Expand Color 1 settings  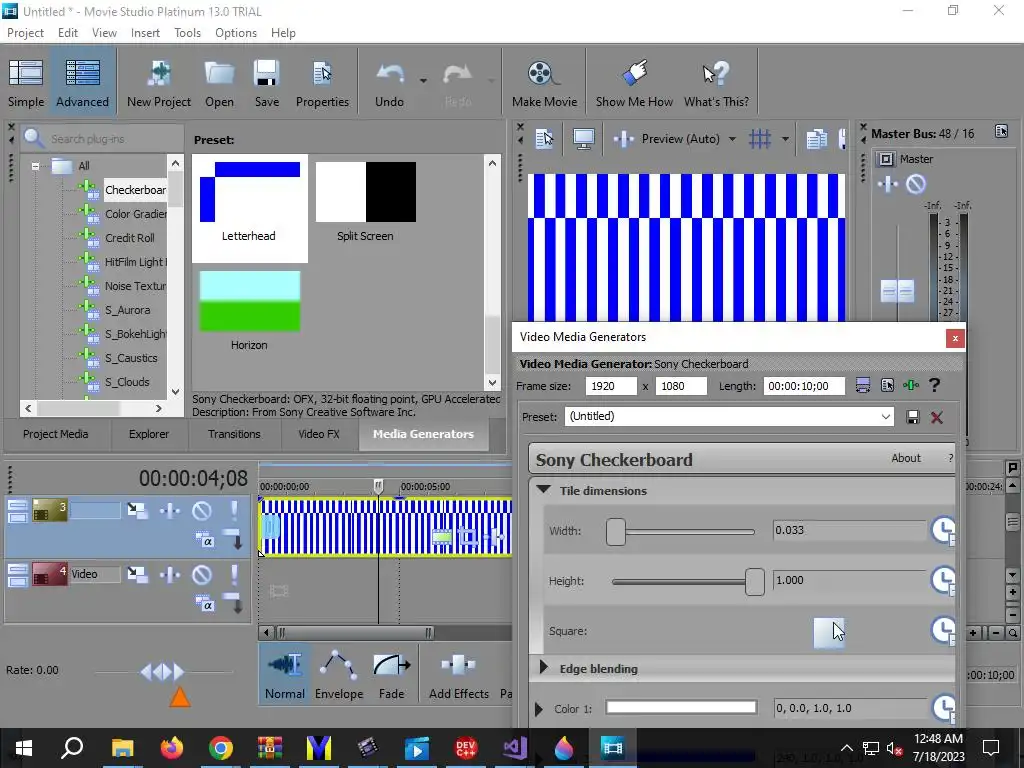point(538,709)
